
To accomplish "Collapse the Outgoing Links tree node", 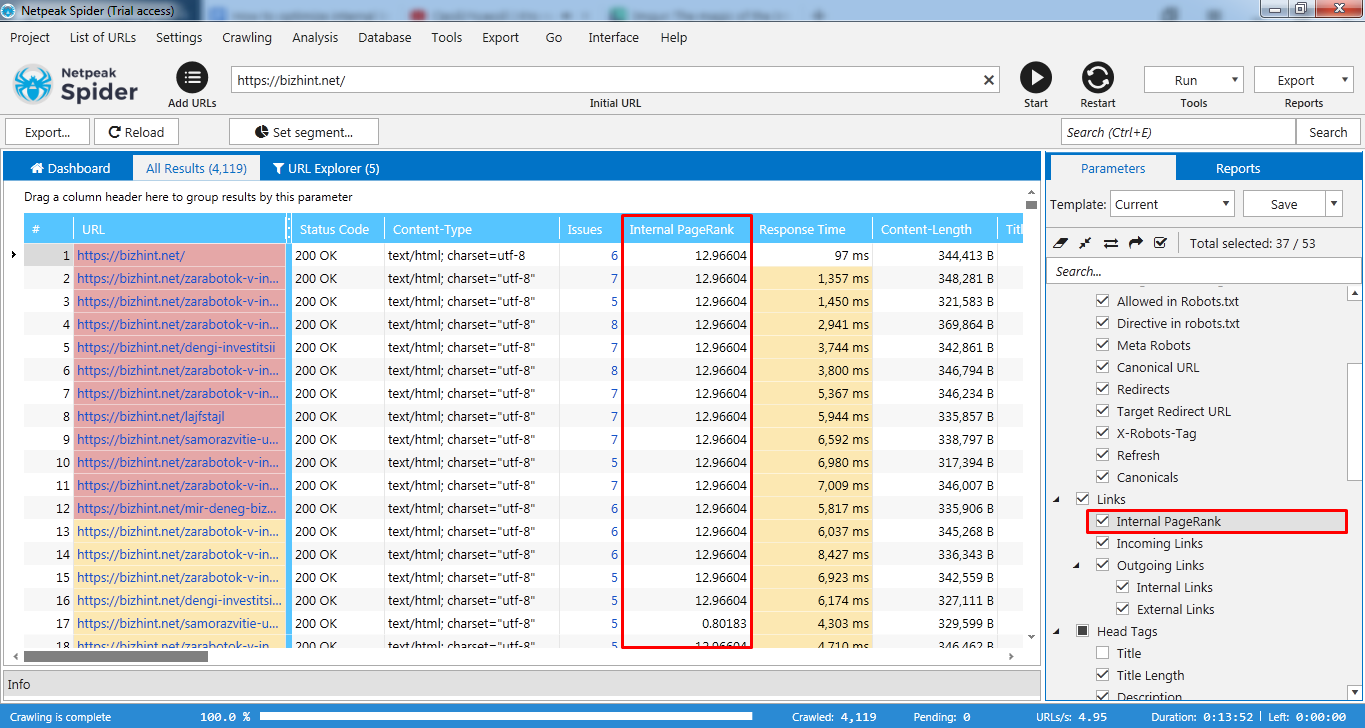I will (x=1077, y=566).
